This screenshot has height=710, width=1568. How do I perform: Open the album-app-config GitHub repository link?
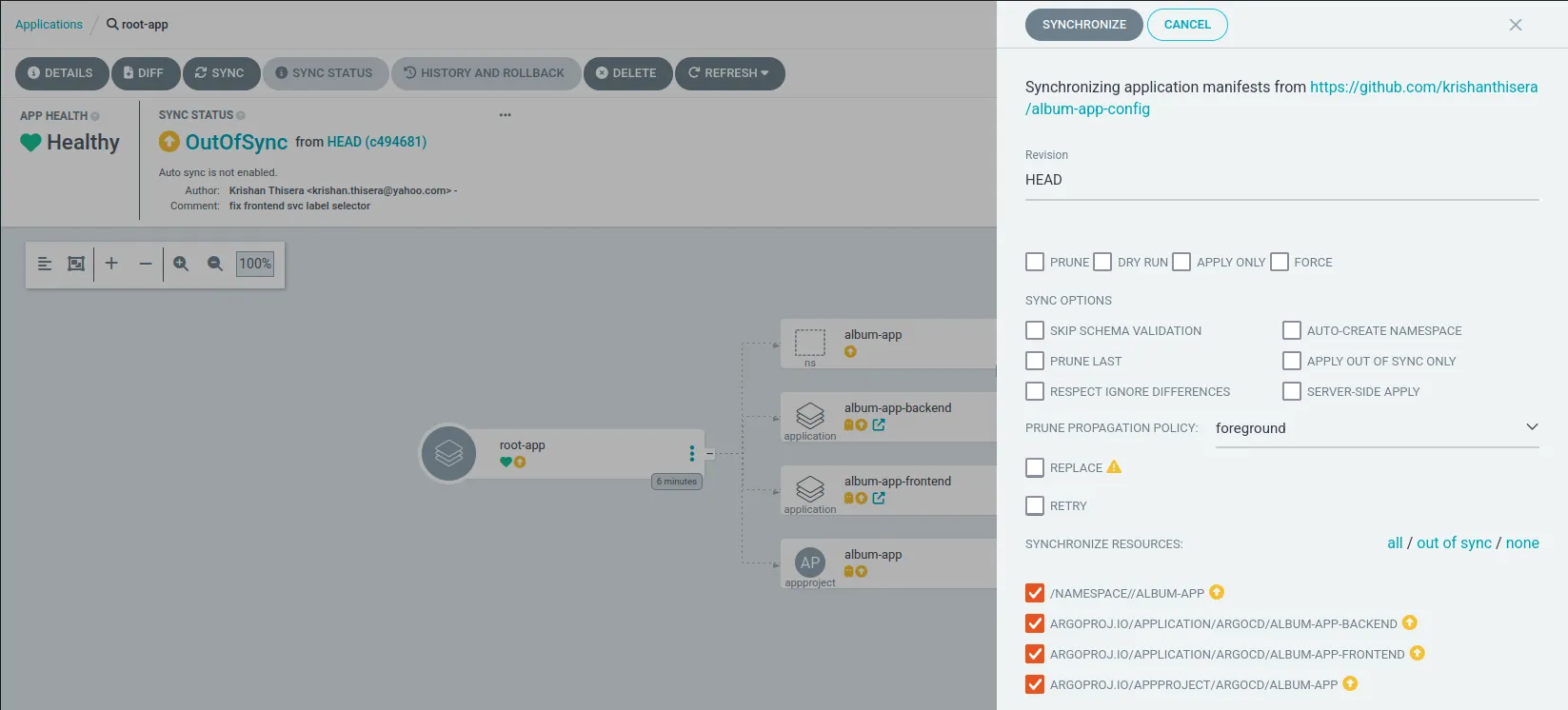(1280, 98)
